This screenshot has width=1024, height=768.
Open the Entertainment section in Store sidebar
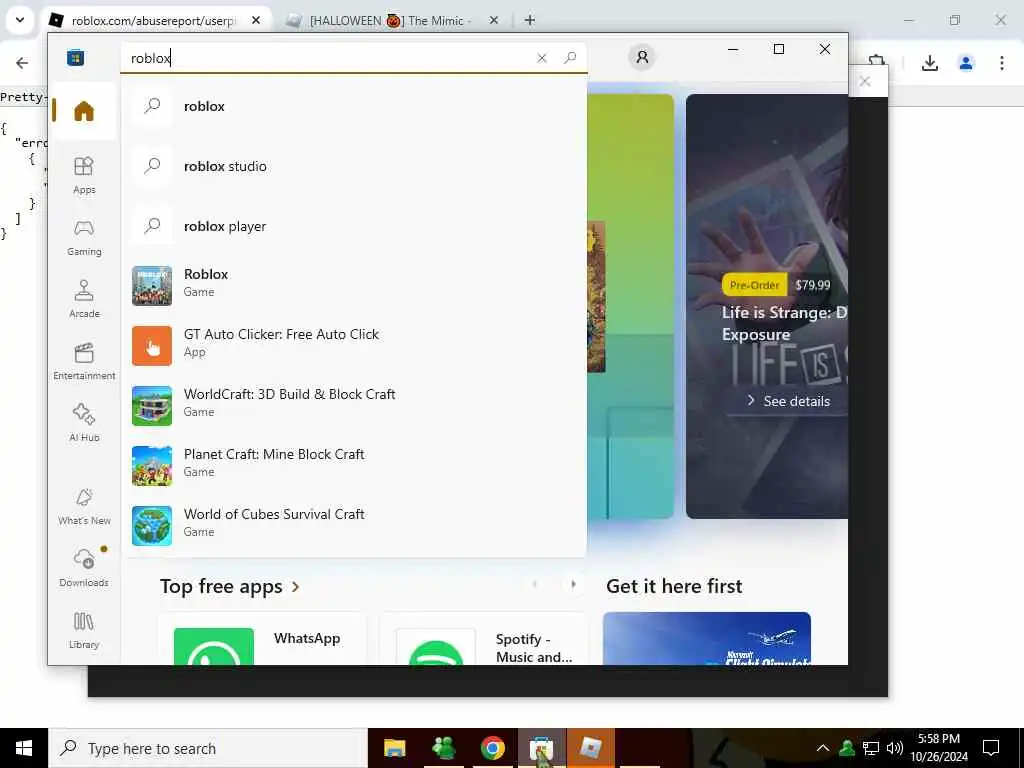[84, 362]
